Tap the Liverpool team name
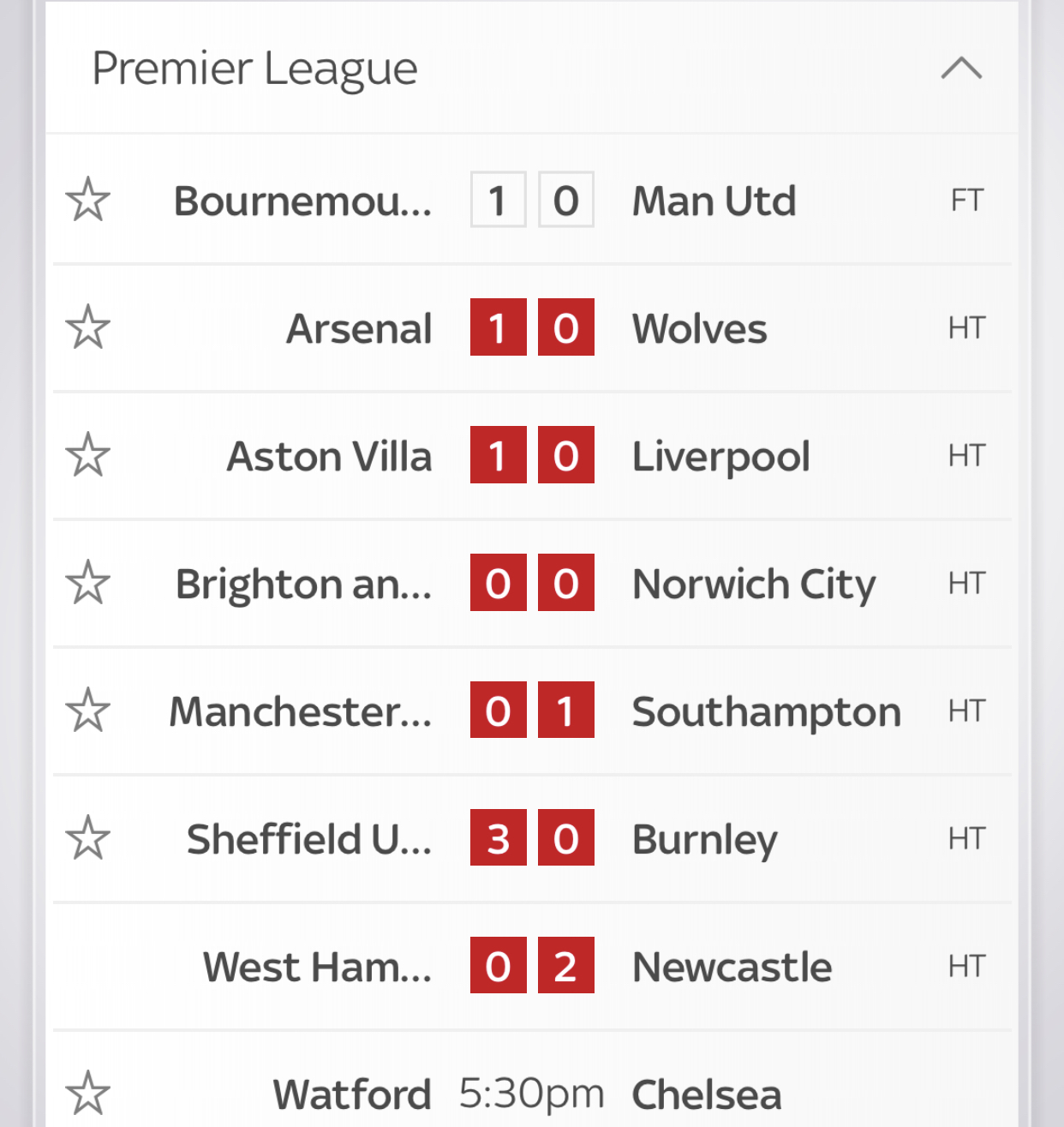 [x=721, y=457]
